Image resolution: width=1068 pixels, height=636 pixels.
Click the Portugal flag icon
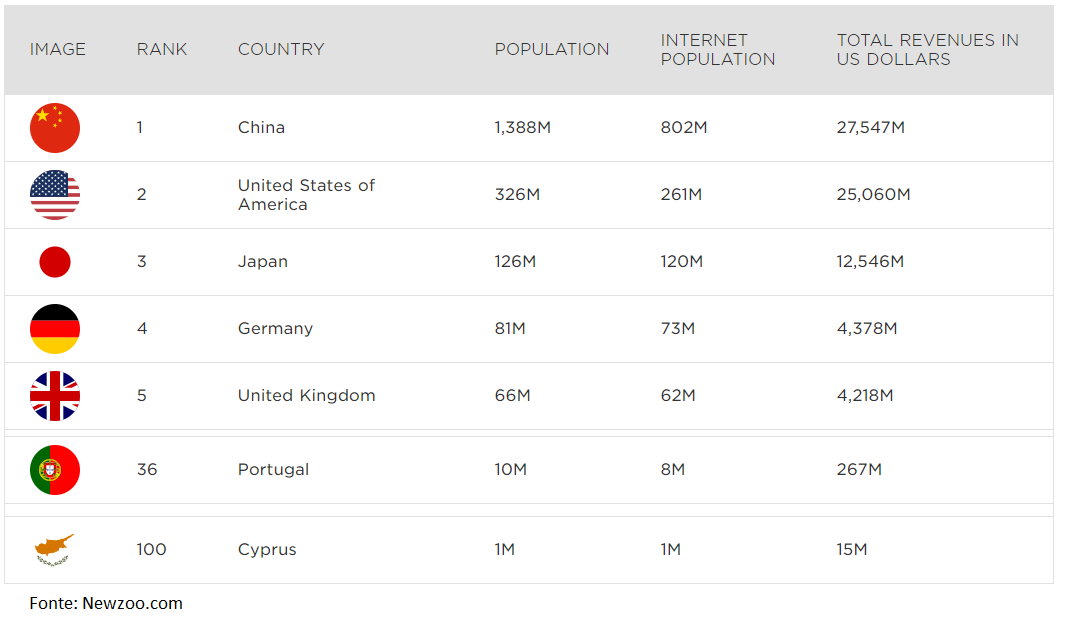click(55, 470)
